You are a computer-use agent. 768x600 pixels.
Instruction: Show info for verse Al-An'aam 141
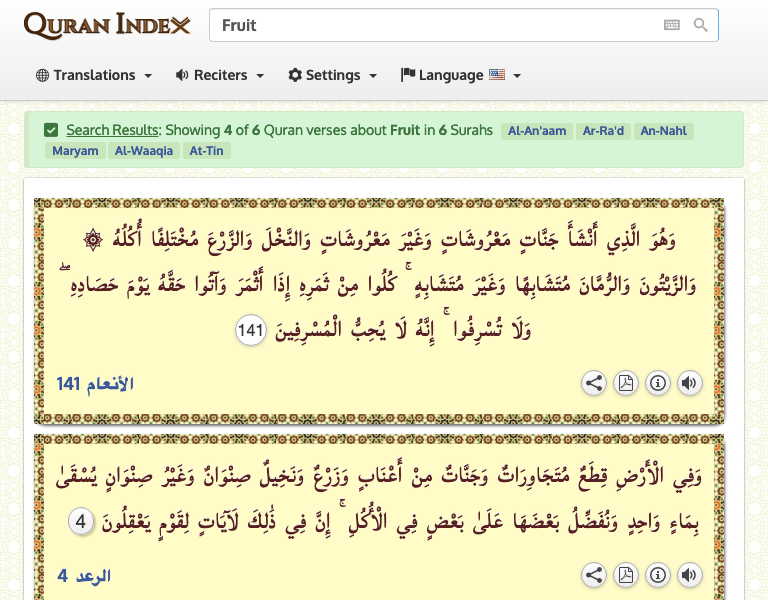pos(657,383)
